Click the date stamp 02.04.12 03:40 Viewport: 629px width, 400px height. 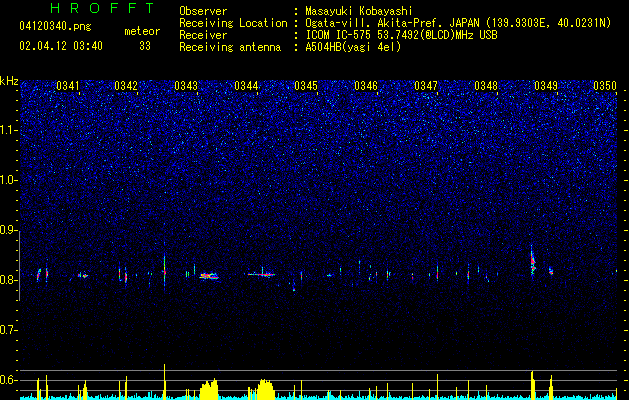(x=61, y=46)
